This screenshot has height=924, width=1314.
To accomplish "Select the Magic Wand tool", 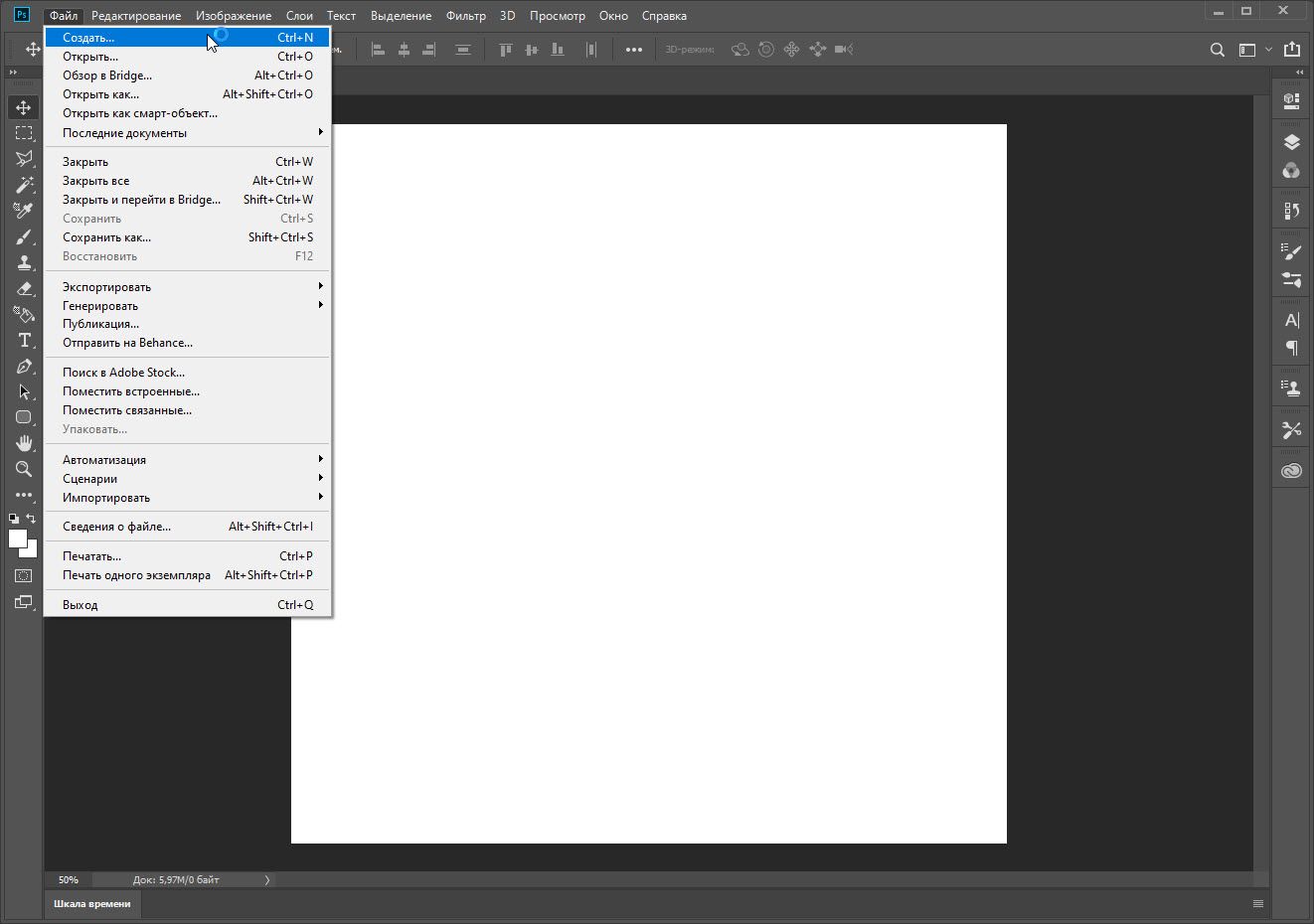I will click(24, 185).
